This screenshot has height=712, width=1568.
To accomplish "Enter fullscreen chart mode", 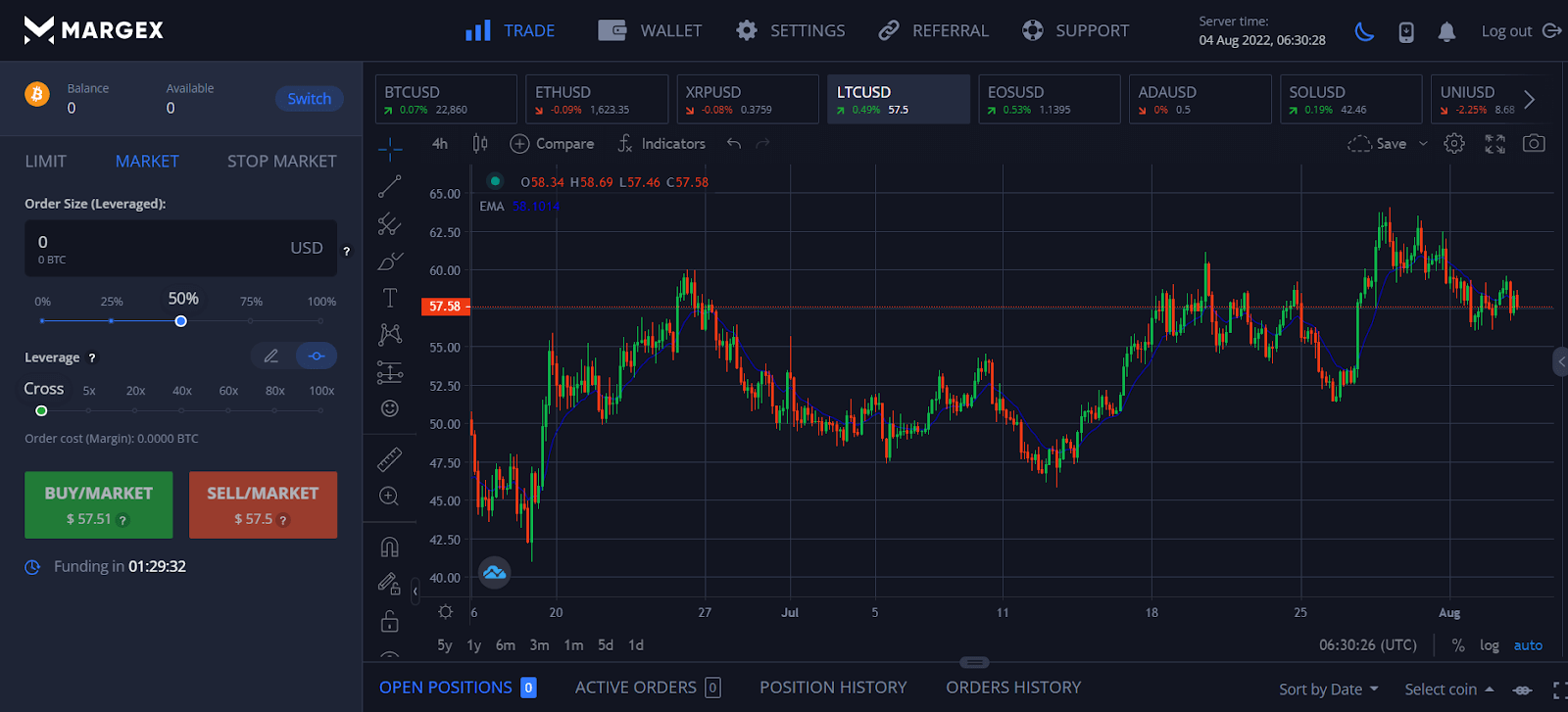I will tap(1494, 144).
